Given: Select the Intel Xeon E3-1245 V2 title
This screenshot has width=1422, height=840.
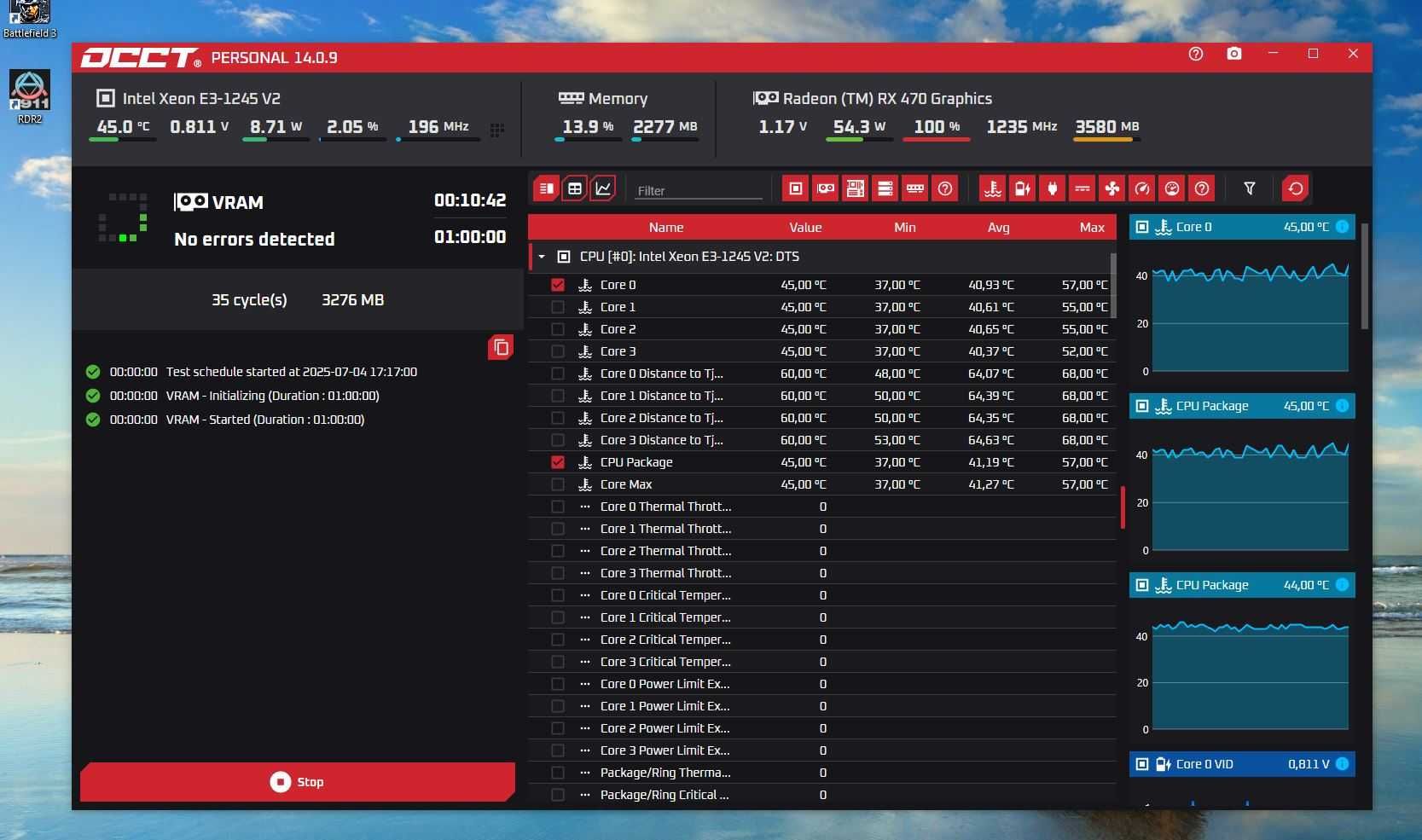Looking at the screenshot, I should tap(201, 99).
